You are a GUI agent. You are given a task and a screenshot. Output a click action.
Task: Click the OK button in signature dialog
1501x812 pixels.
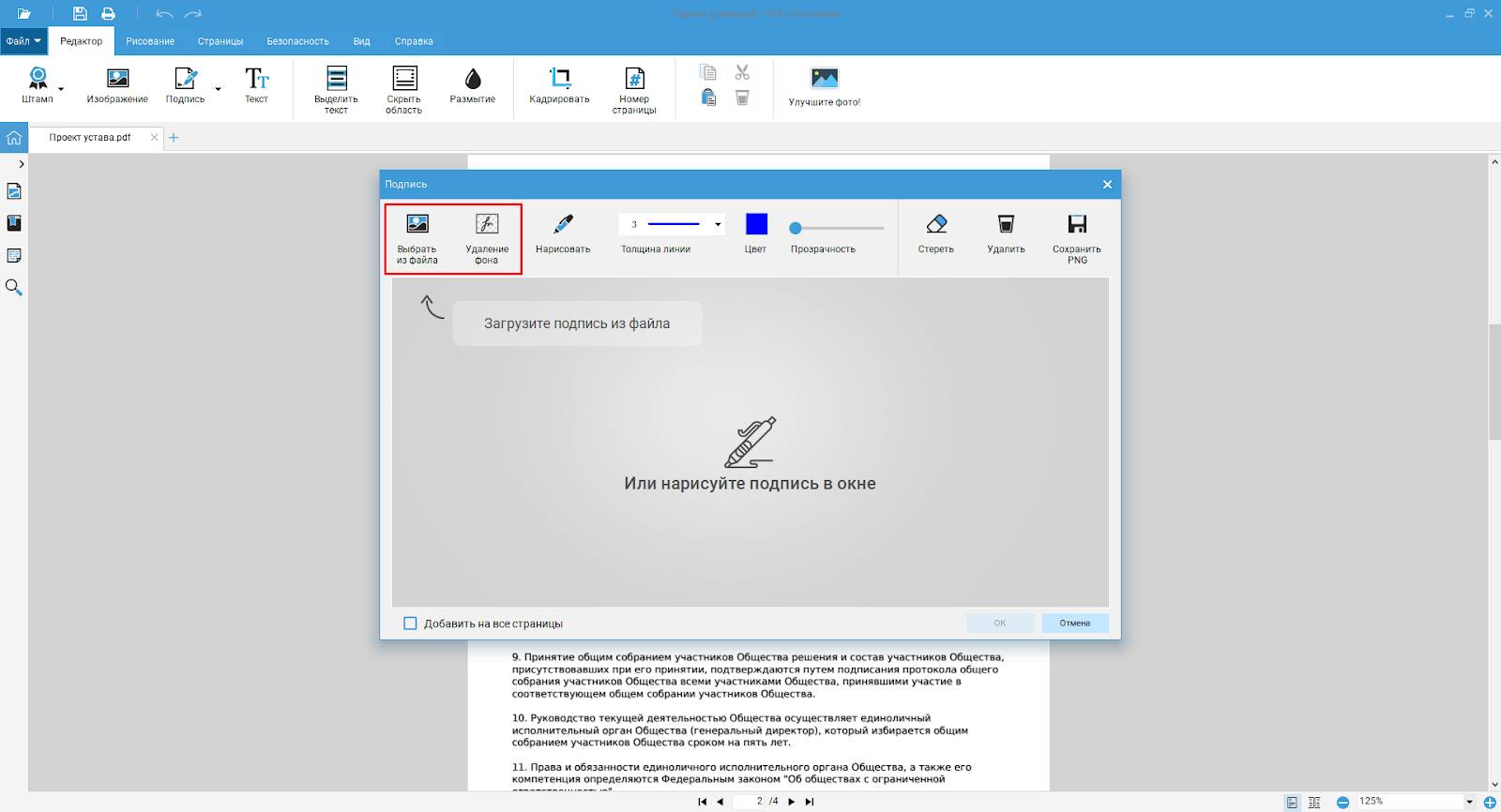pyautogui.click(x=1000, y=624)
